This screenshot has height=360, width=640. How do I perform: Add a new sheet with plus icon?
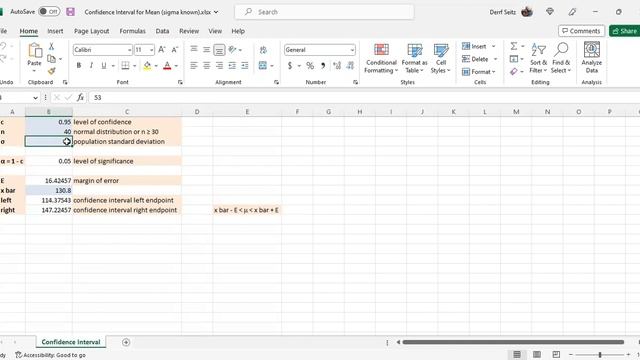pos(126,342)
